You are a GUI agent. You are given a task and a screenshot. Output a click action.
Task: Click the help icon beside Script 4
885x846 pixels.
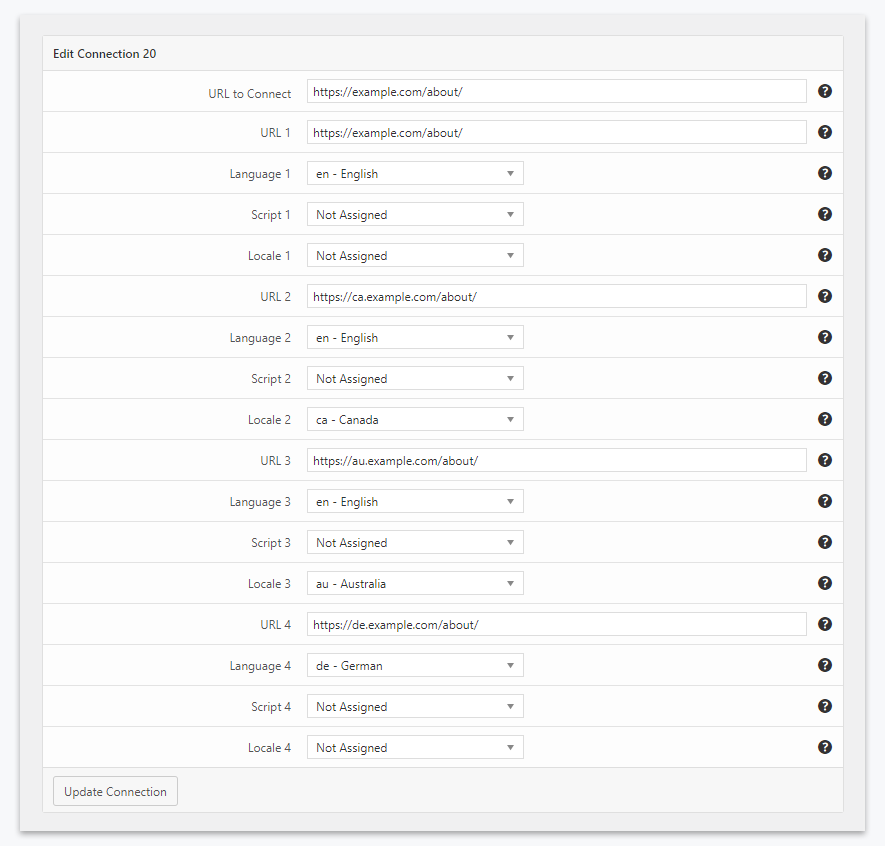tap(824, 705)
